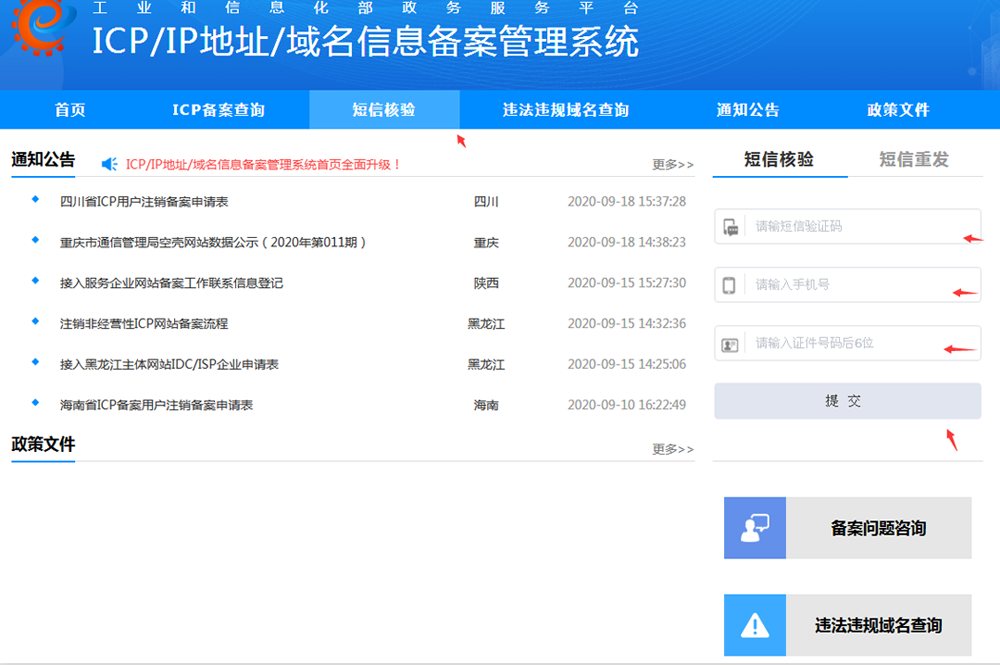Screen dimensions: 1000x665
Task: Select the 短信核验 panel tab
Action: (x=779, y=159)
